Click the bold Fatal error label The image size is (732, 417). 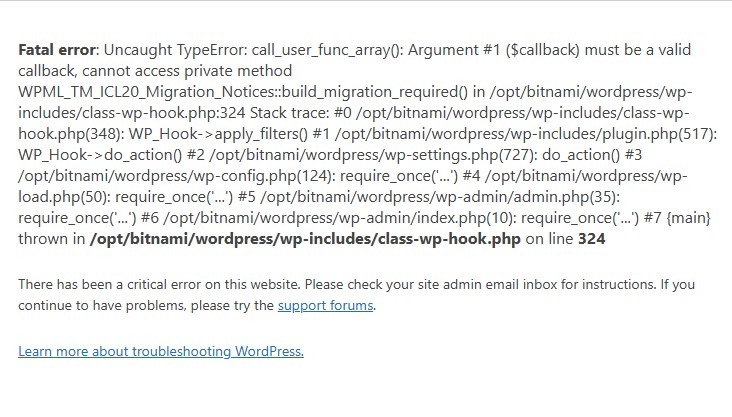coord(57,50)
